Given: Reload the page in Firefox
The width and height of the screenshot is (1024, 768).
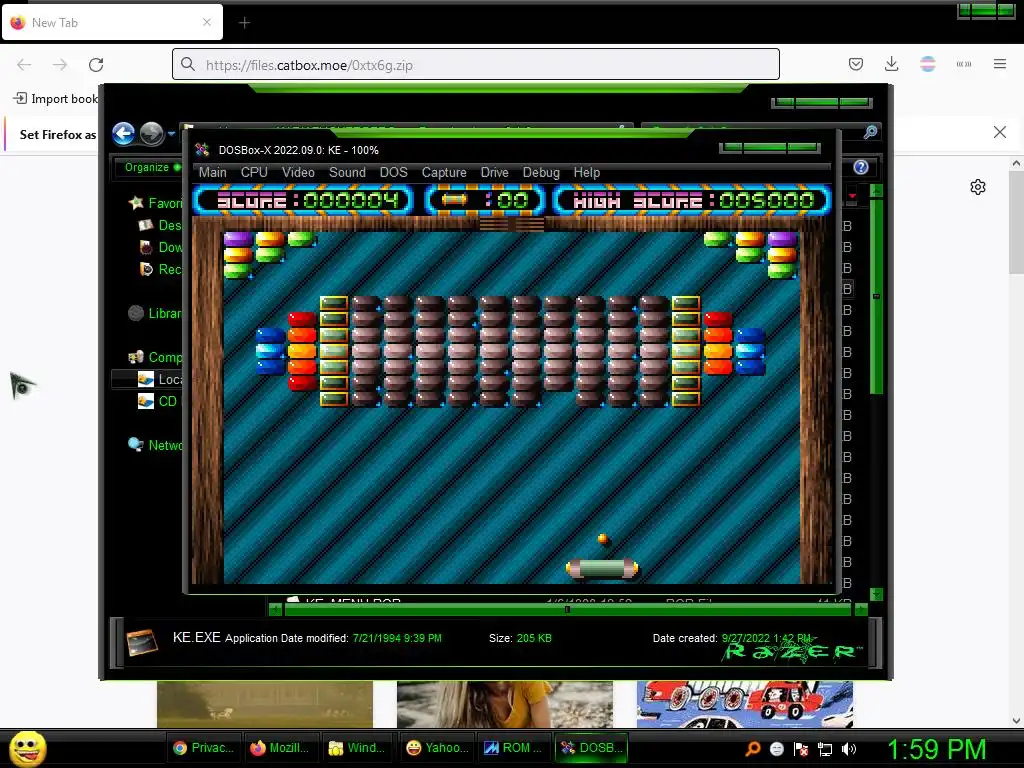Looking at the screenshot, I should (96, 65).
